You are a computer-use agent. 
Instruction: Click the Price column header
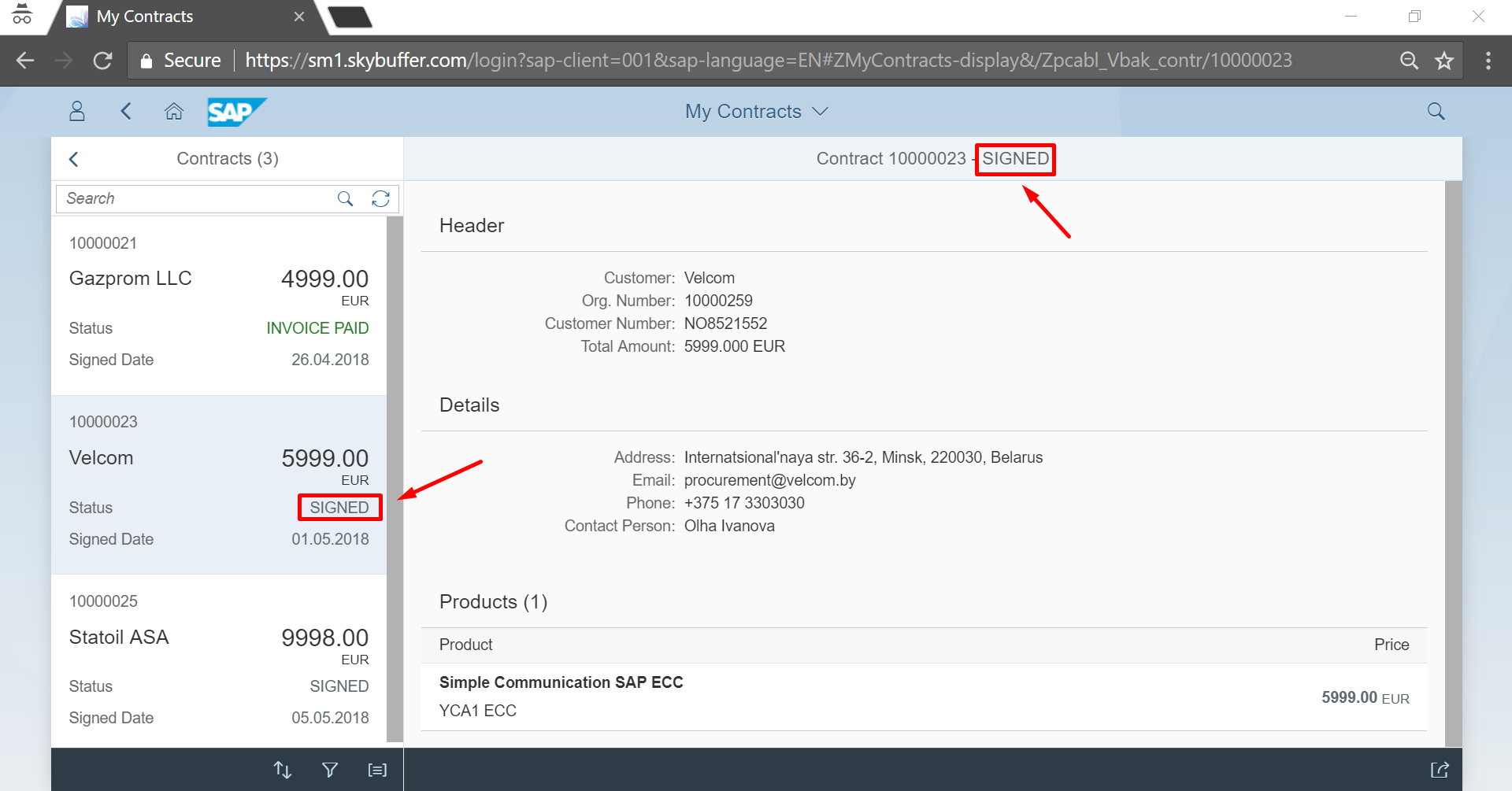click(1392, 645)
